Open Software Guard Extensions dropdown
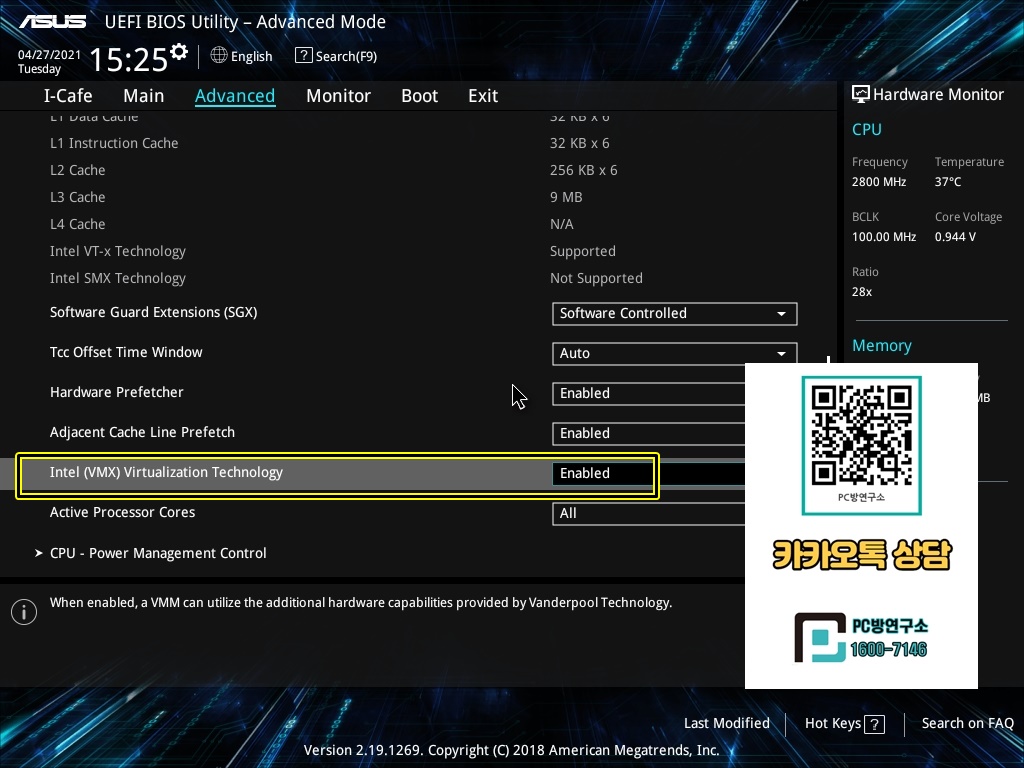This screenshot has width=1024, height=768. click(x=675, y=313)
